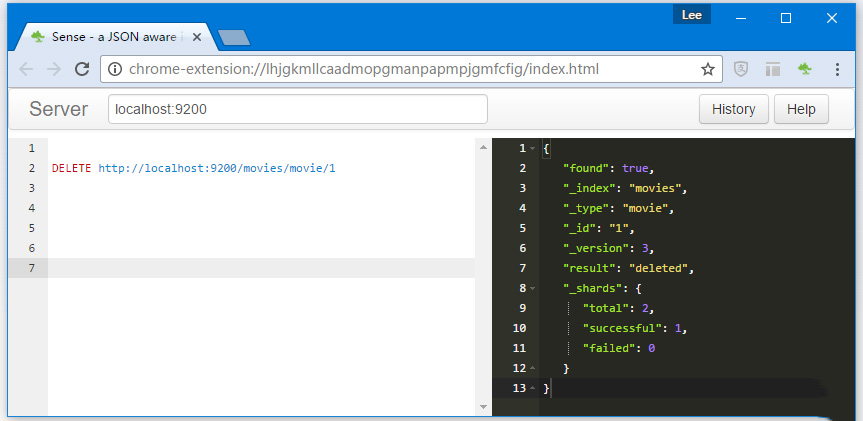Reload the Sense page
This screenshot has height=421, width=863.
(x=82, y=69)
